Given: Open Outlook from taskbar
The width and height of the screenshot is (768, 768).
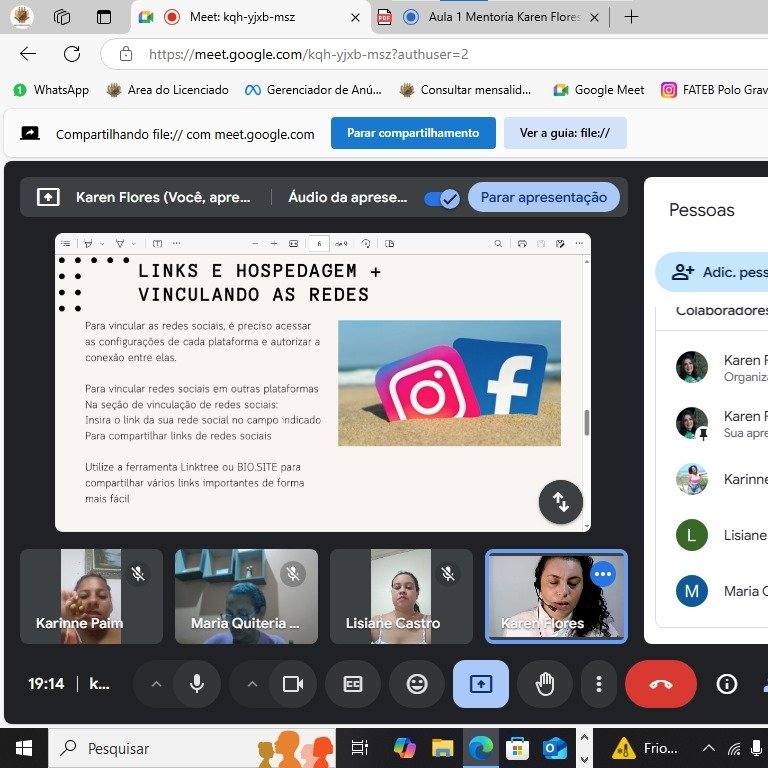Looking at the screenshot, I should [x=554, y=748].
